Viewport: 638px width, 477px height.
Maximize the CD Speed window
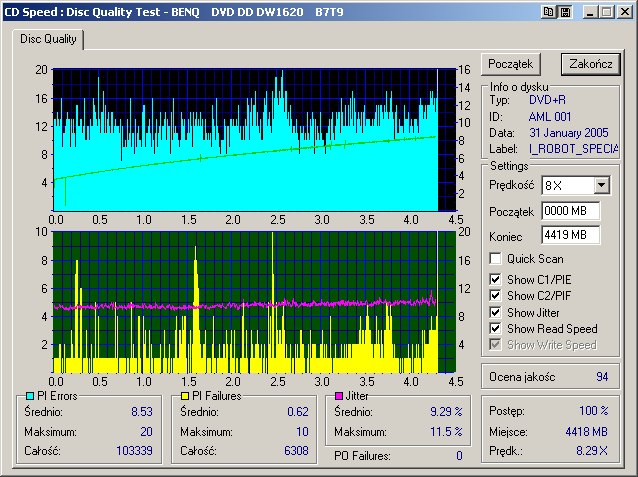(x=607, y=12)
